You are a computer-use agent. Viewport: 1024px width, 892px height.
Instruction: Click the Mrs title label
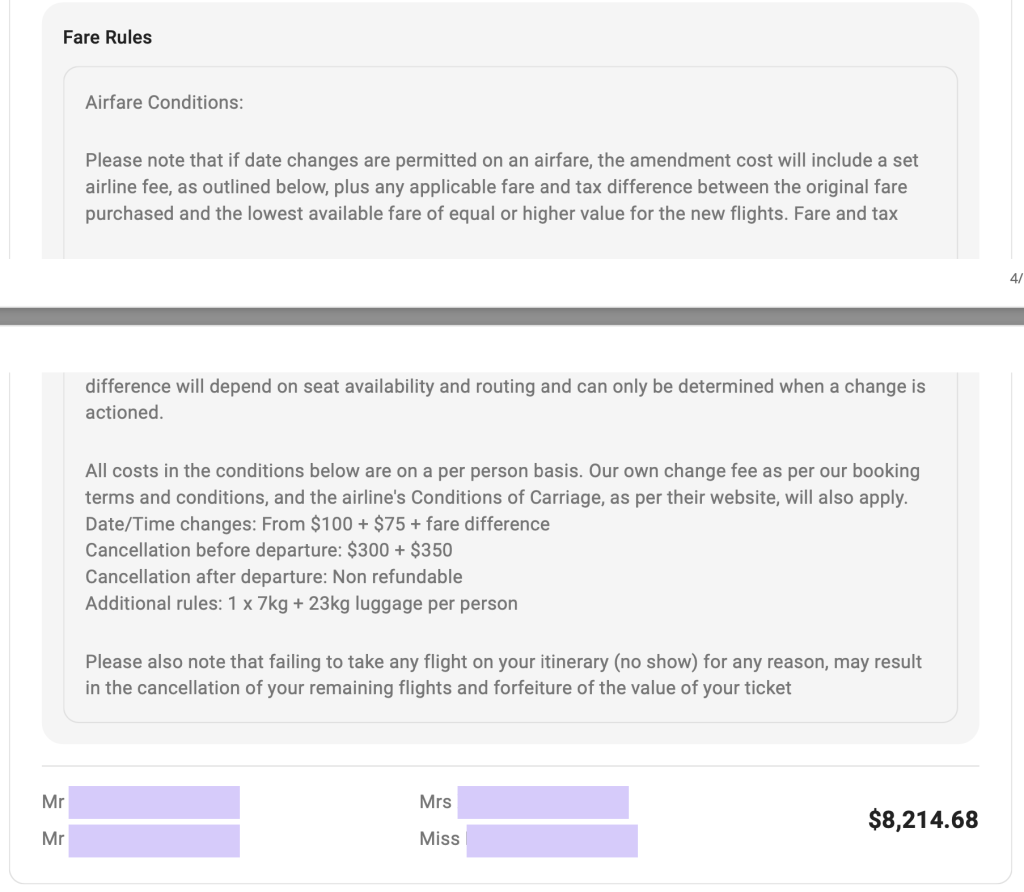click(x=435, y=802)
